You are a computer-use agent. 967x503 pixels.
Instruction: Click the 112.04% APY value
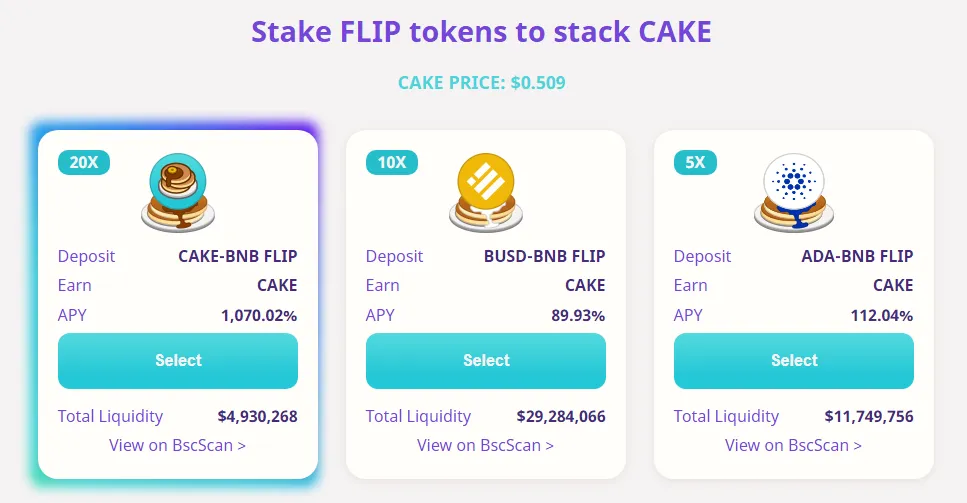click(x=882, y=316)
